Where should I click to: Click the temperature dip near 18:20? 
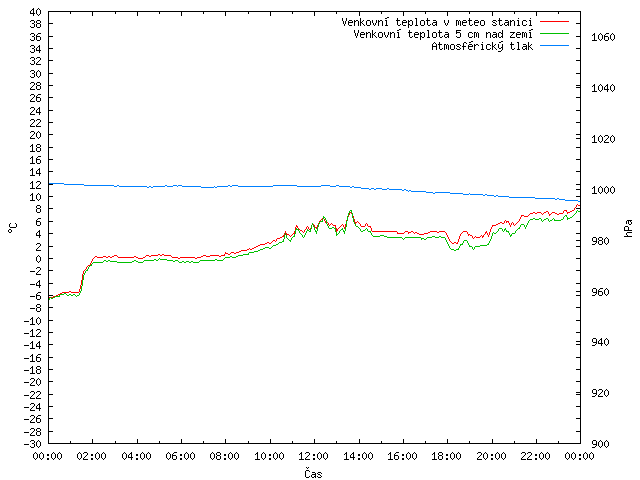click(455, 246)
